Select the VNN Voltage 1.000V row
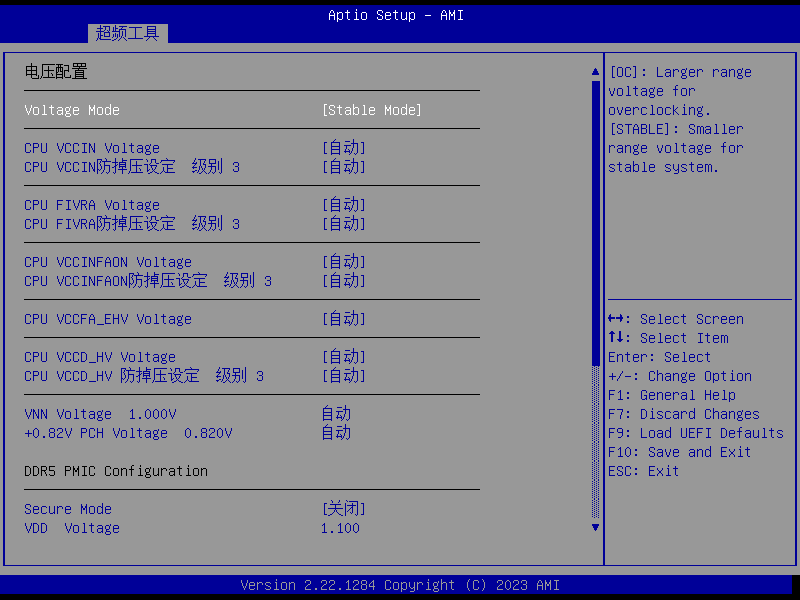800x600 pixels. click(100, 414)
